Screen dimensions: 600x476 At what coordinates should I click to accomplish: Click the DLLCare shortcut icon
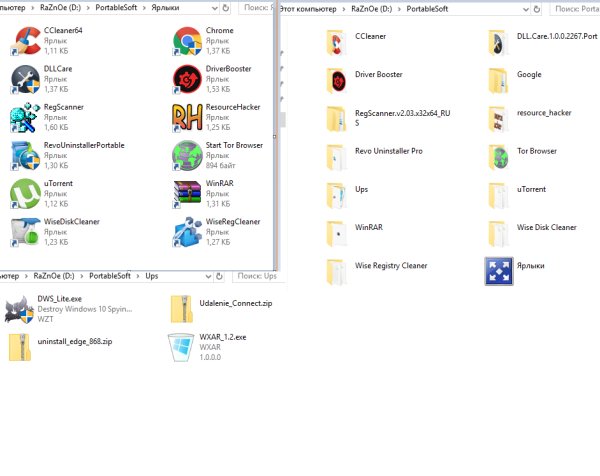click(x=25, y=79)
